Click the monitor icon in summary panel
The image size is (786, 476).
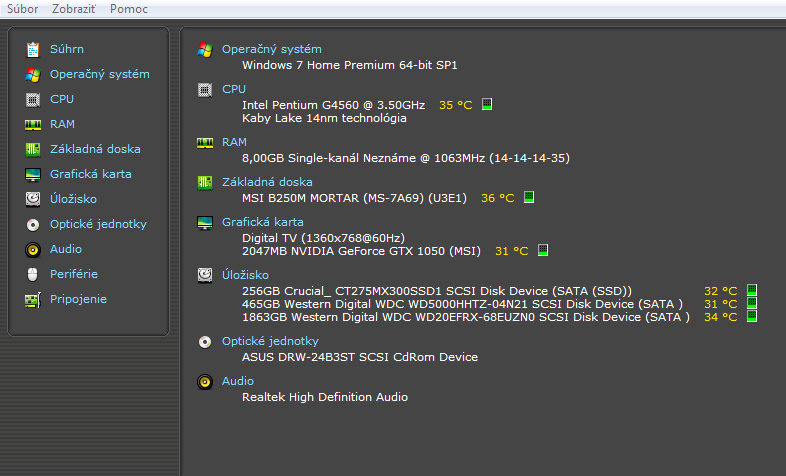(205, 223)
